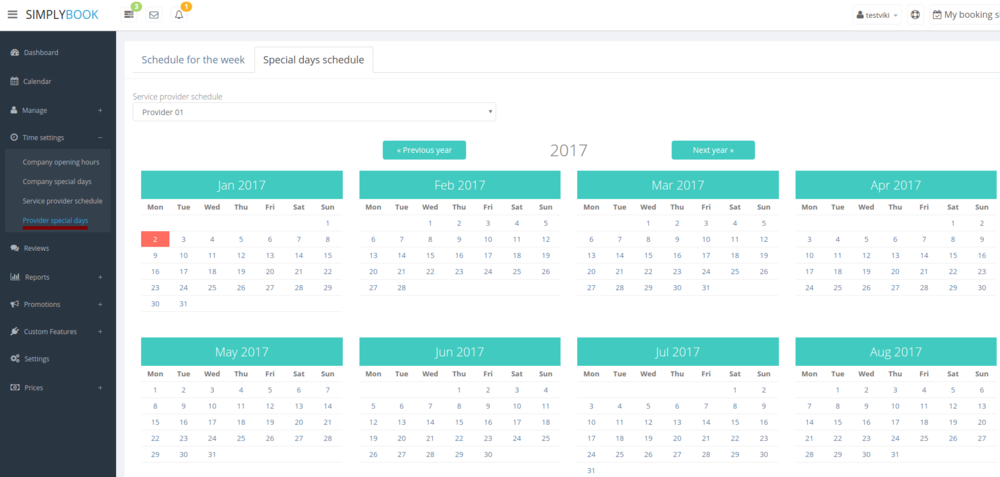Select the Special days schedule tab

[313, 60]
